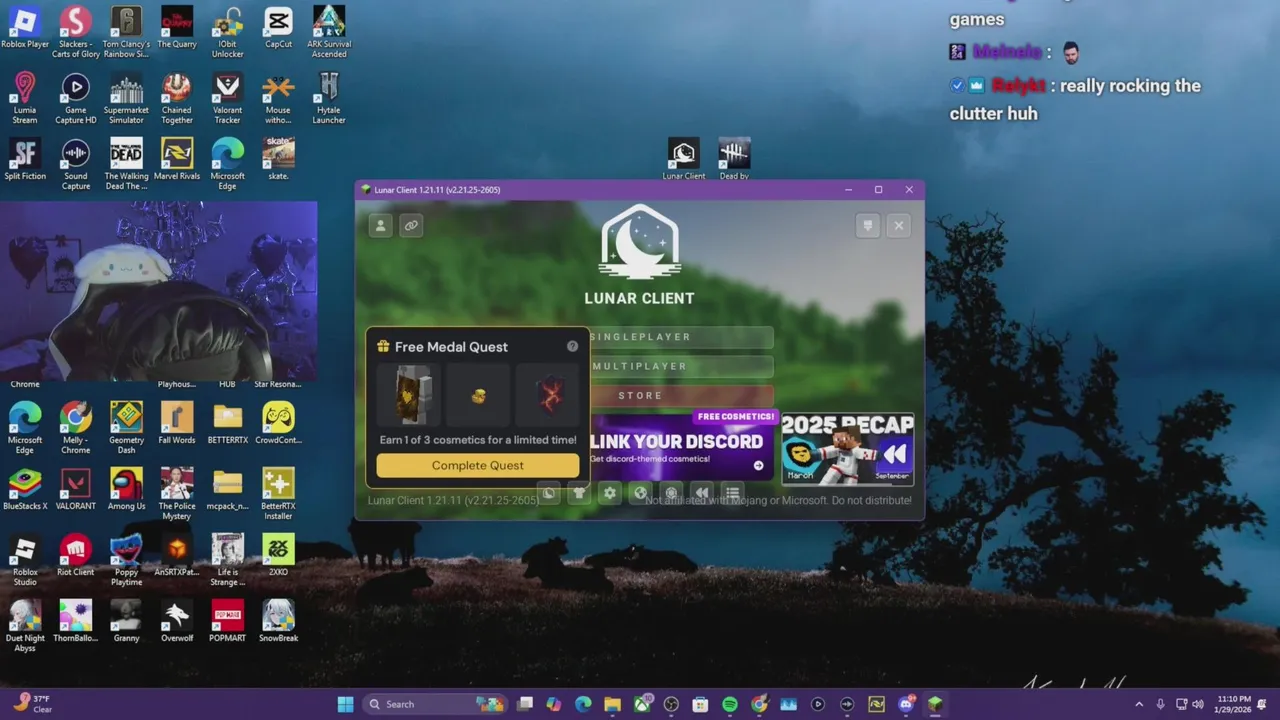Select the skate. desktop icon
The width and height of the screenshot is (1280, 720).
pos(278,159)
